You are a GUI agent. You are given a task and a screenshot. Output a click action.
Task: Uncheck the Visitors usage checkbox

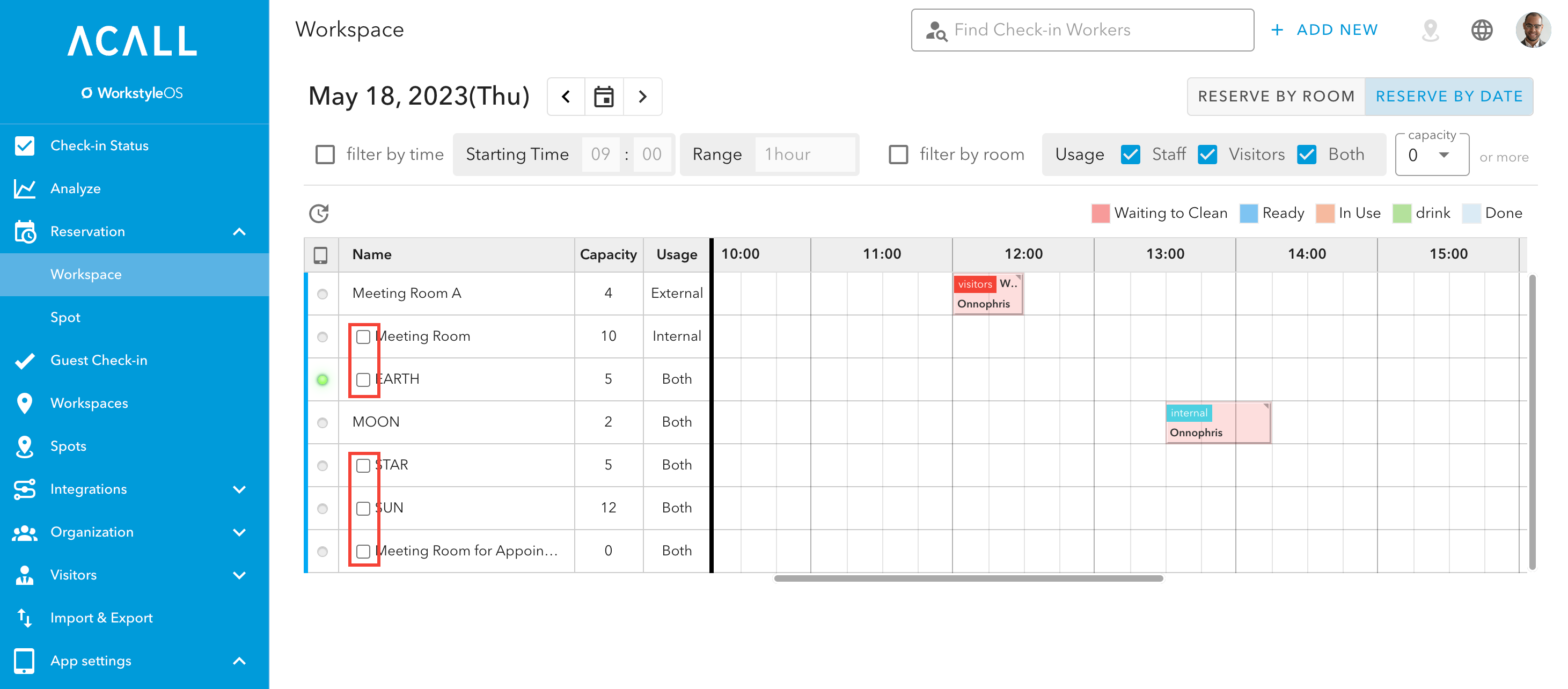click(x=1207, y=155)
